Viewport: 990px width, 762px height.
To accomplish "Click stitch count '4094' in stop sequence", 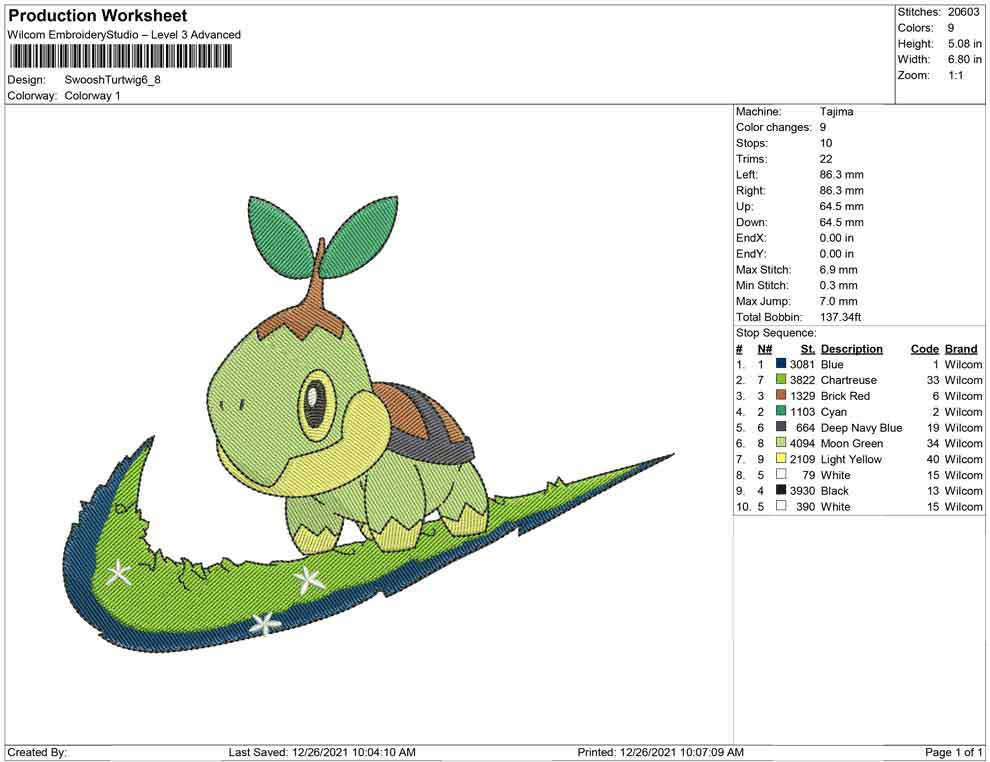I will point(802,443).
